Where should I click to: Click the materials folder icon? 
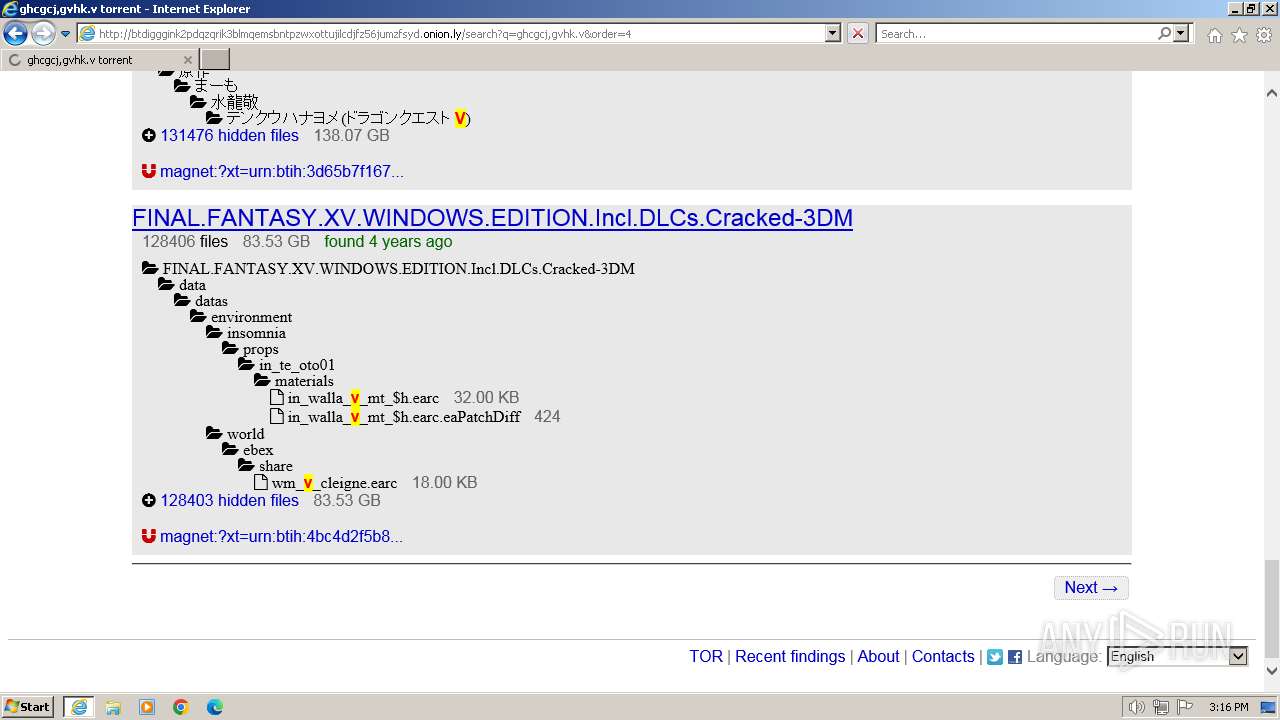(x=262, y=380)
